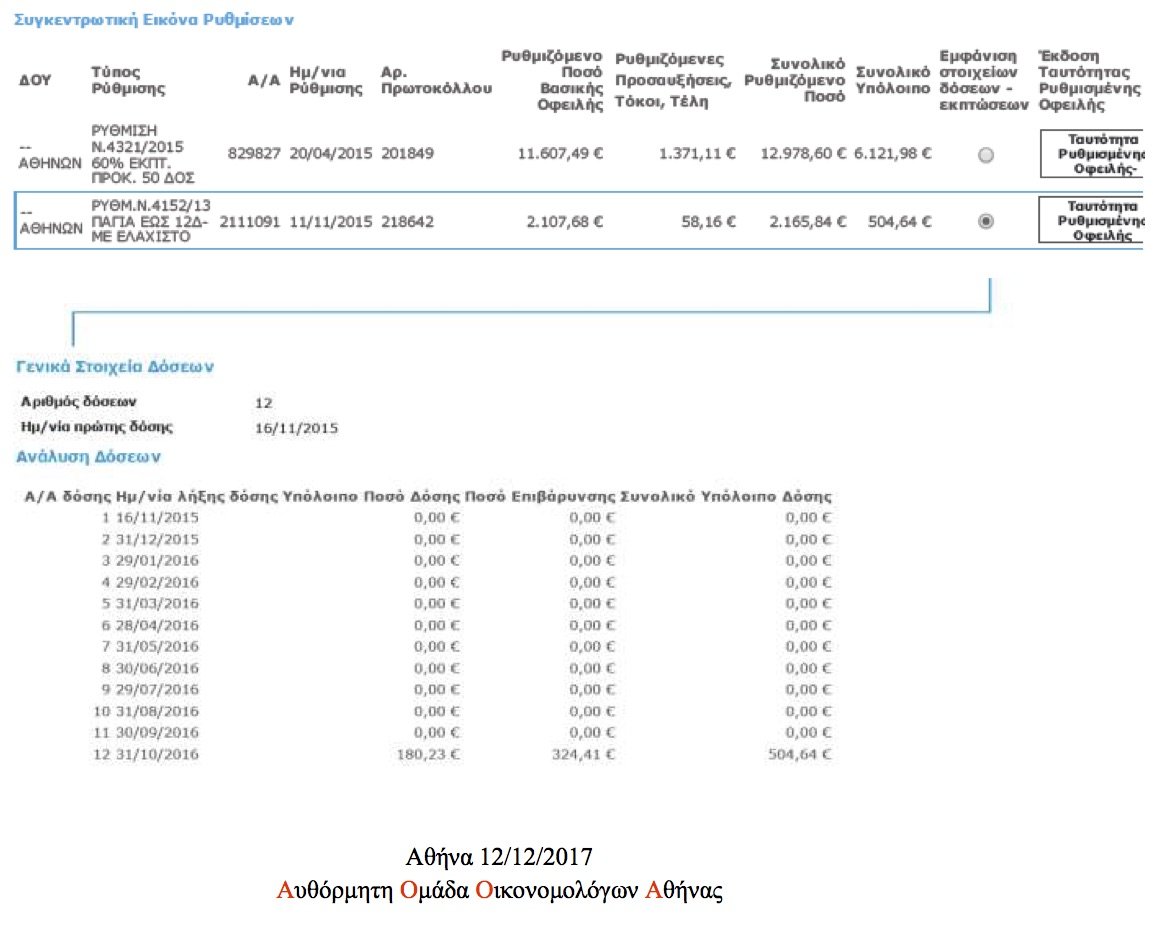1153x936 pixels.
Task: Click the ΔΟΥ column header
Action: (x=35, y=80)
